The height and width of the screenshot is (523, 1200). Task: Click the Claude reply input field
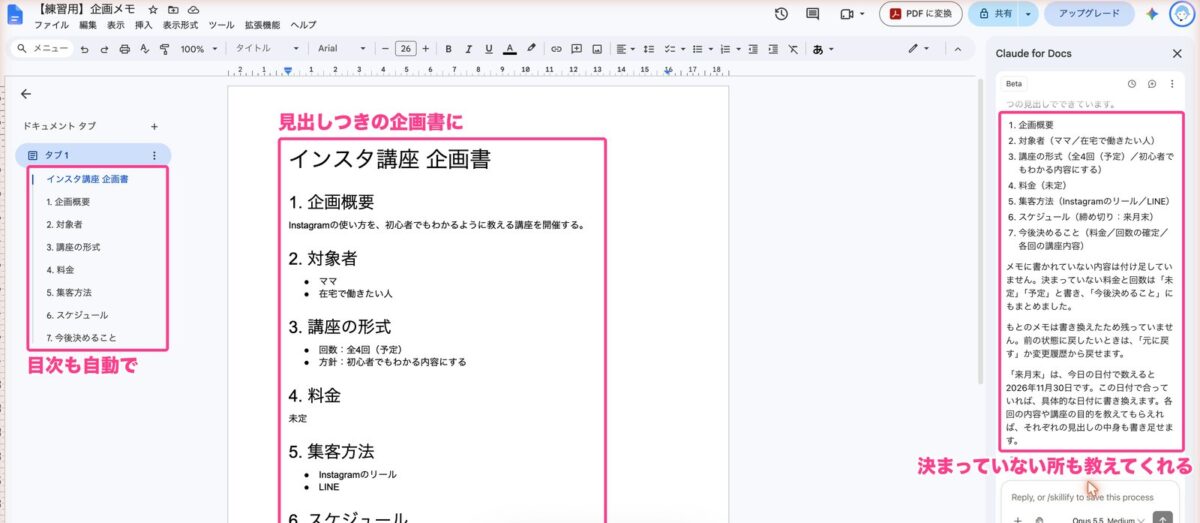tap(1090, 497)
